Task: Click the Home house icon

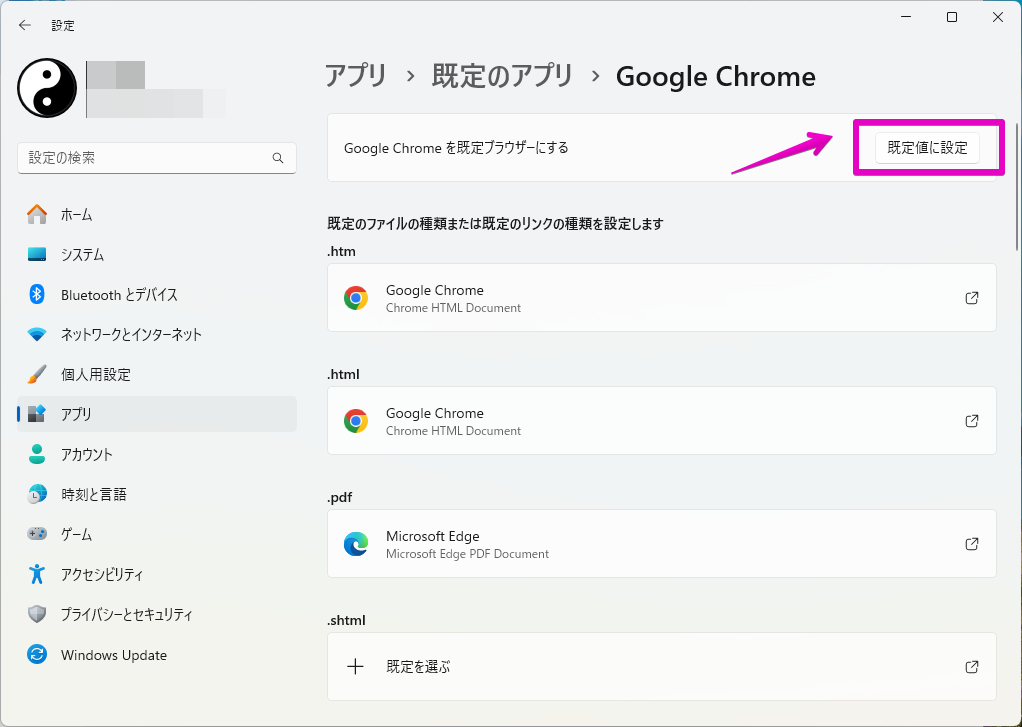Action: point(37,215)
